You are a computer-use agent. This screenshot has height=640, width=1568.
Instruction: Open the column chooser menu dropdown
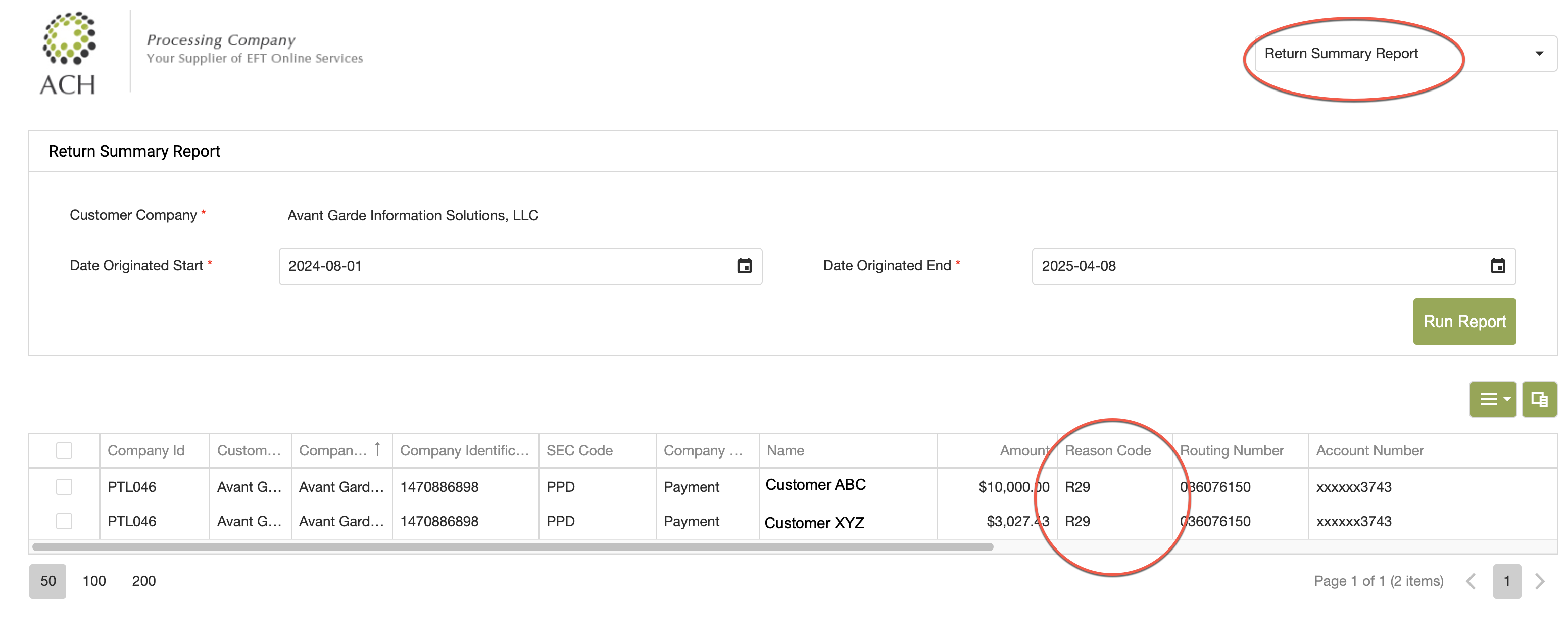click(1493, 399)
